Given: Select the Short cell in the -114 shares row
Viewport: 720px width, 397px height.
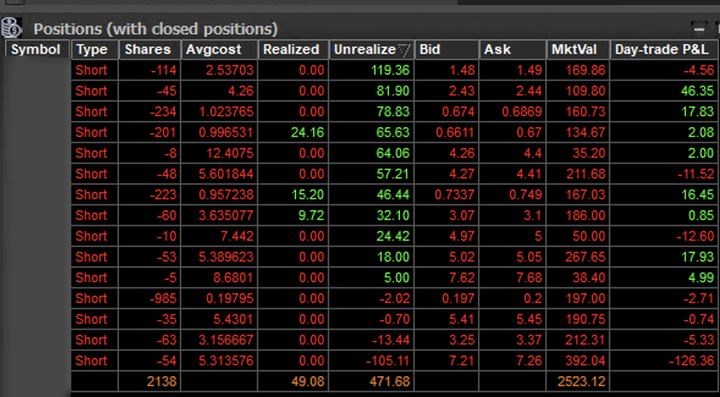Looking at the screenshot, I should 94,70.
